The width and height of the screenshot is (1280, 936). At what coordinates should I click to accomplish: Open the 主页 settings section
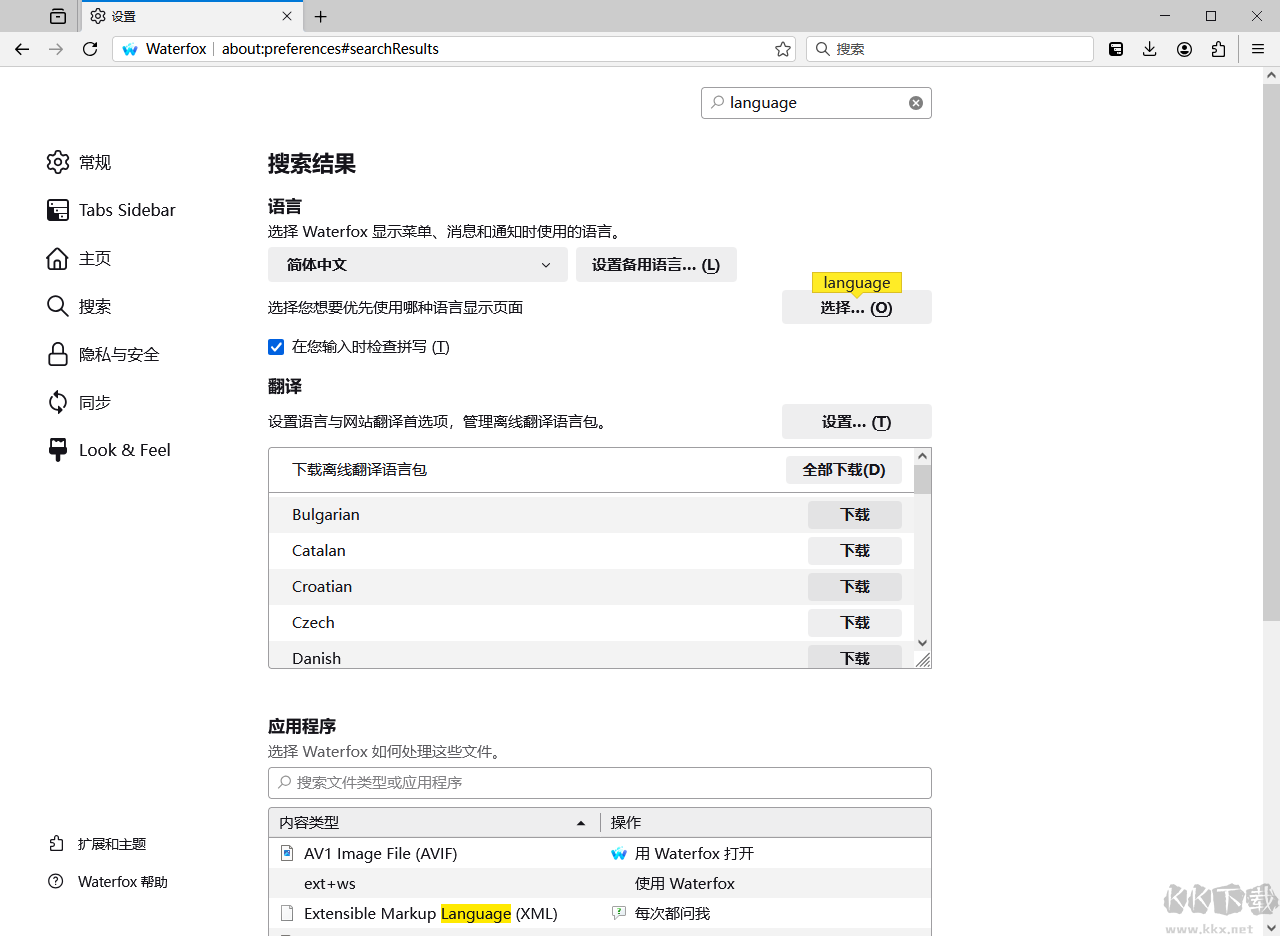tap(94, 258)
